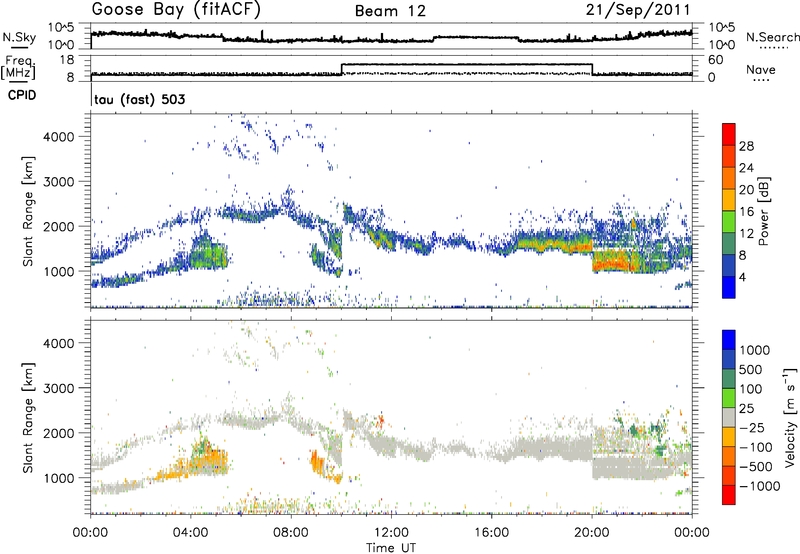Click the "N.Search" legend label
The image size is (800, 554).
tap(772, 37)
